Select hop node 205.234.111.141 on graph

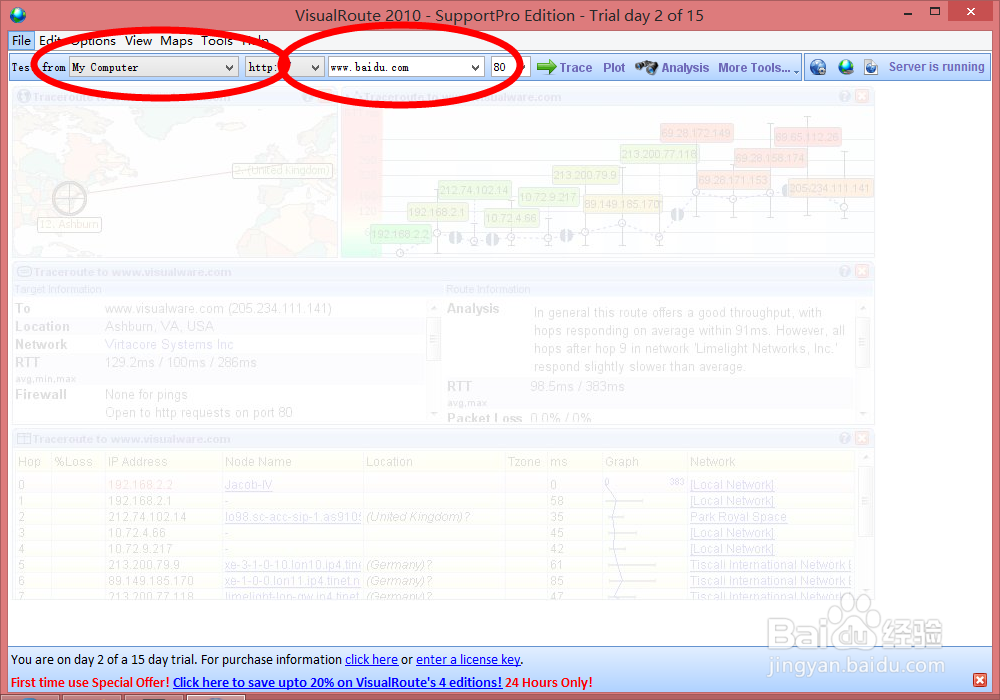pyautogui.click(x=830, y=188)
